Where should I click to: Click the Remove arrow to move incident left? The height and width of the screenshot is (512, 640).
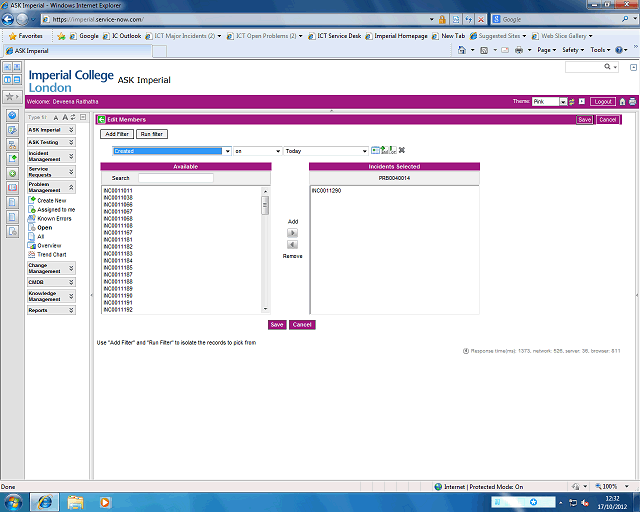(x=292, y=245)
